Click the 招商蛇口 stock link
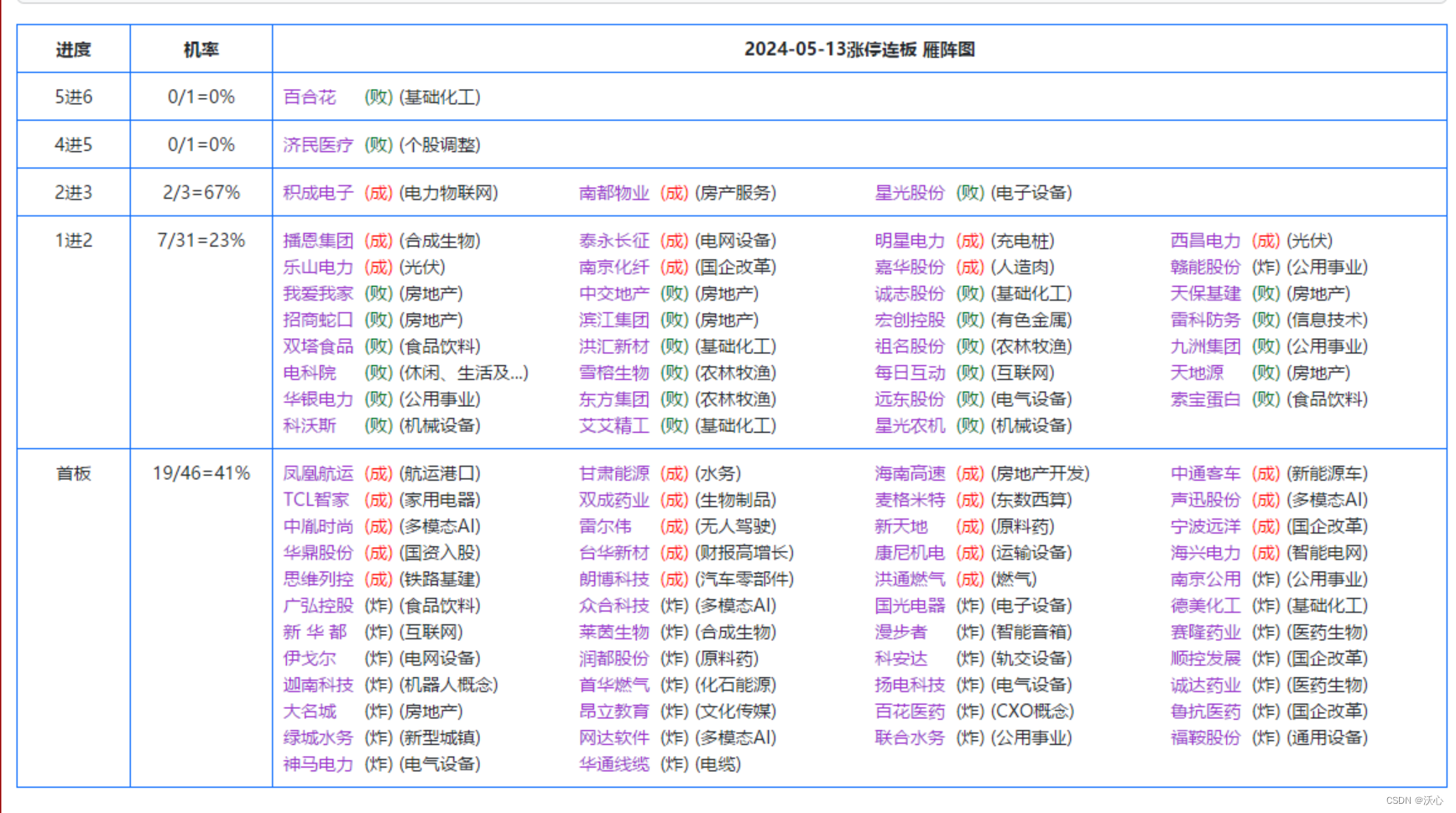The height and width of the screenshot is (813, 1456). click(318, 320)
